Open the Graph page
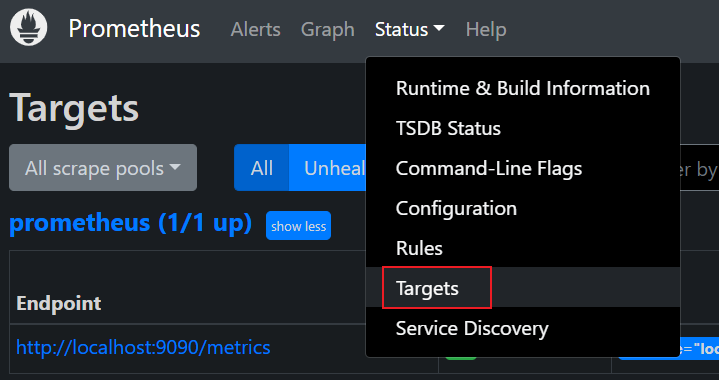This screenshot has height=380, width=719. (327, 29)
